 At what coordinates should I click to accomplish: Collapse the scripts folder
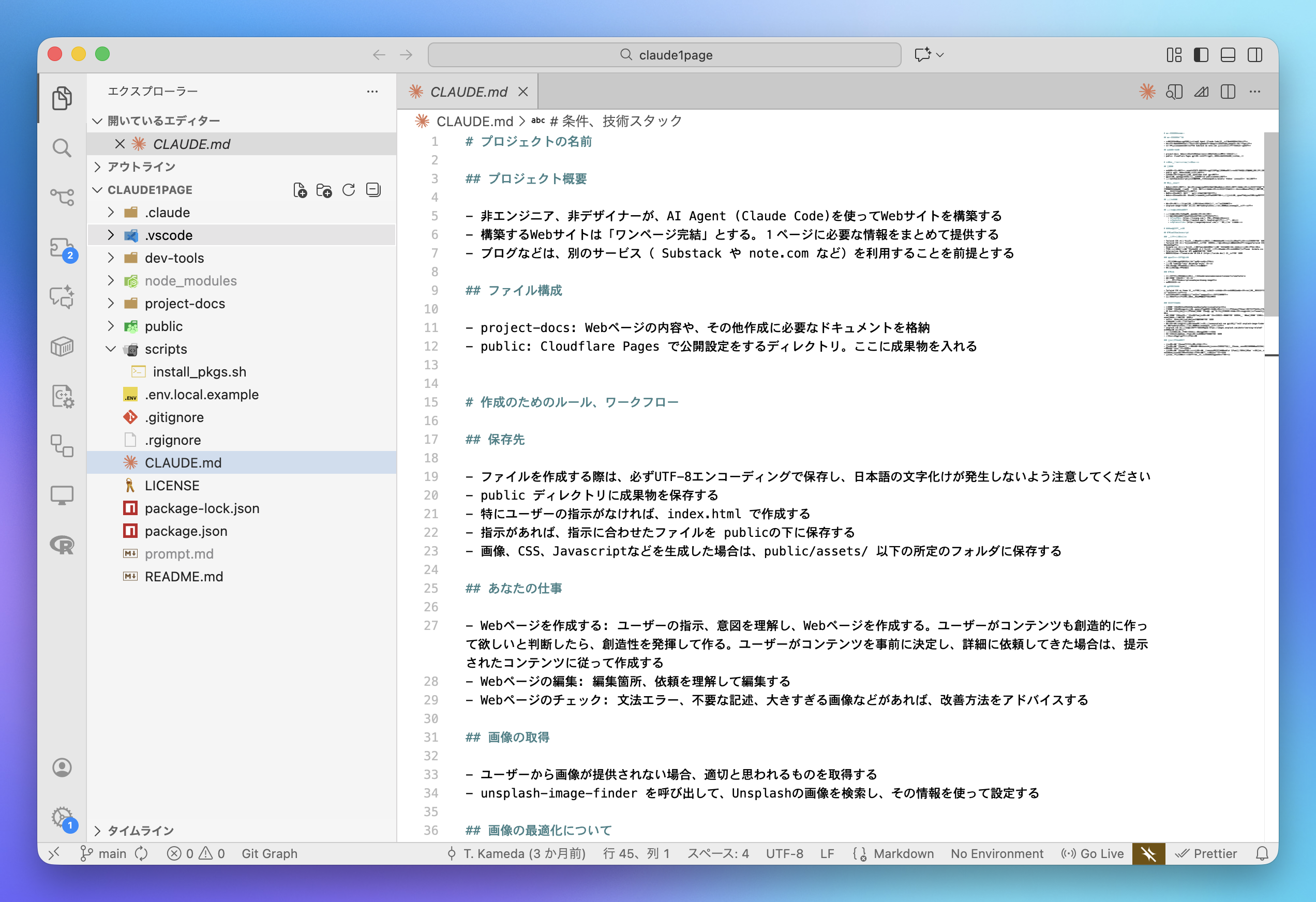click(x=166, y=349)
